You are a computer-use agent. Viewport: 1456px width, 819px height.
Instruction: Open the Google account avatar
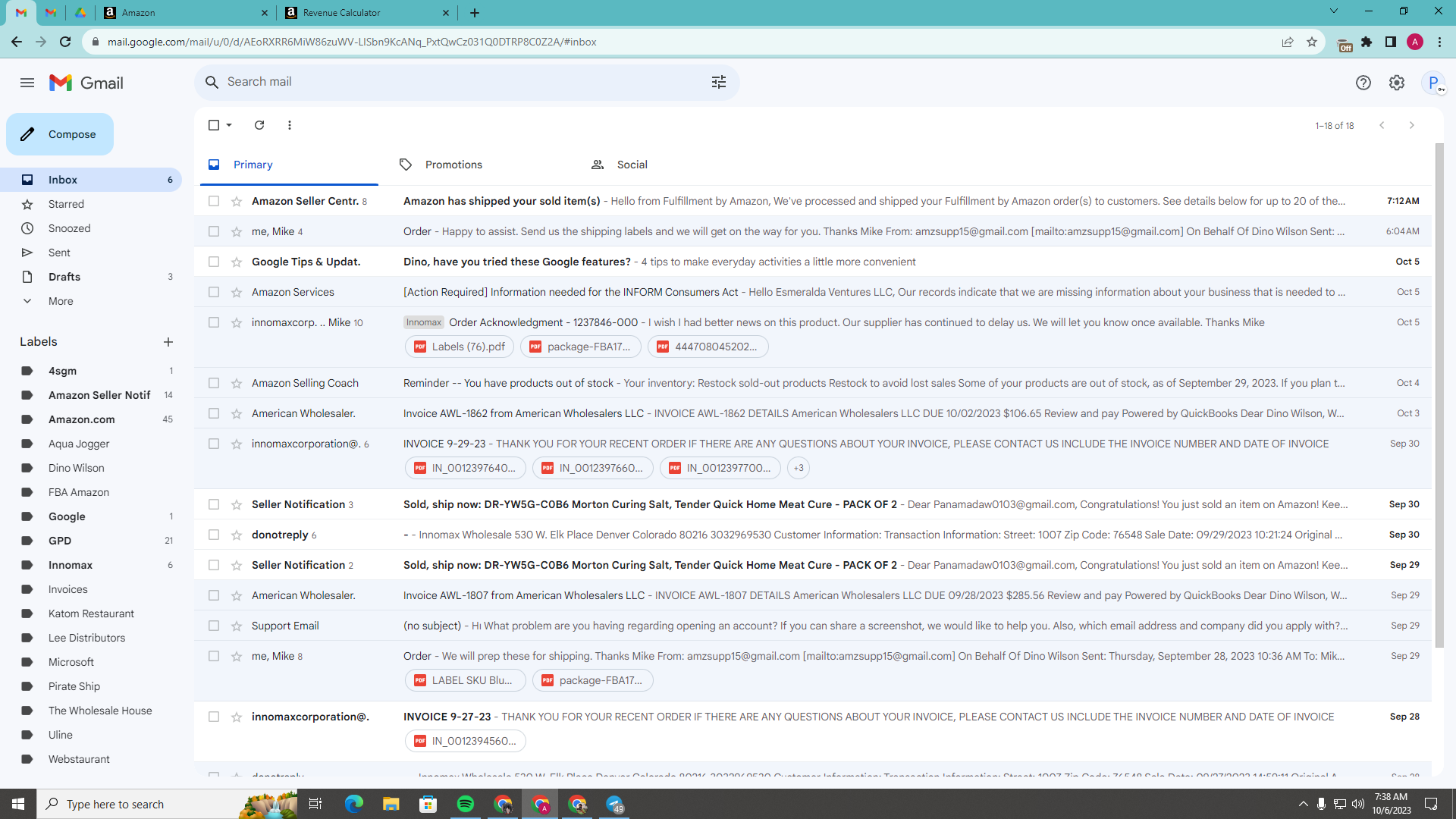(1433, 83)
